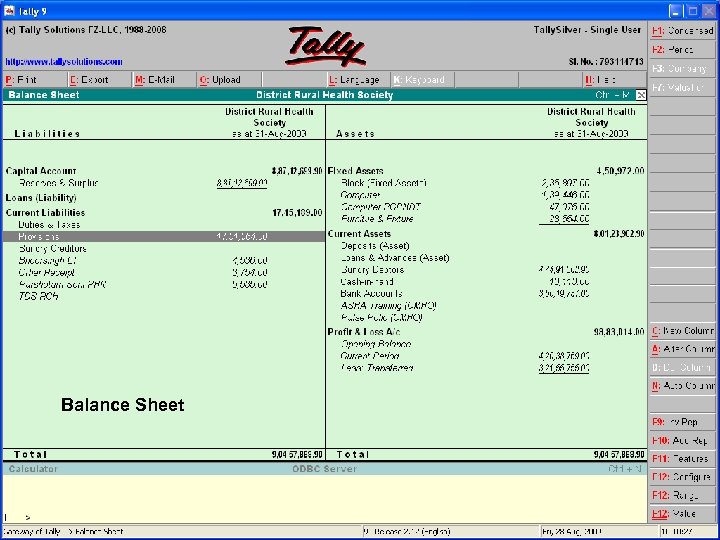Screen dimensions: 720x540
Task: Click the Assets column heading
Action: click(x=355, y=134)
